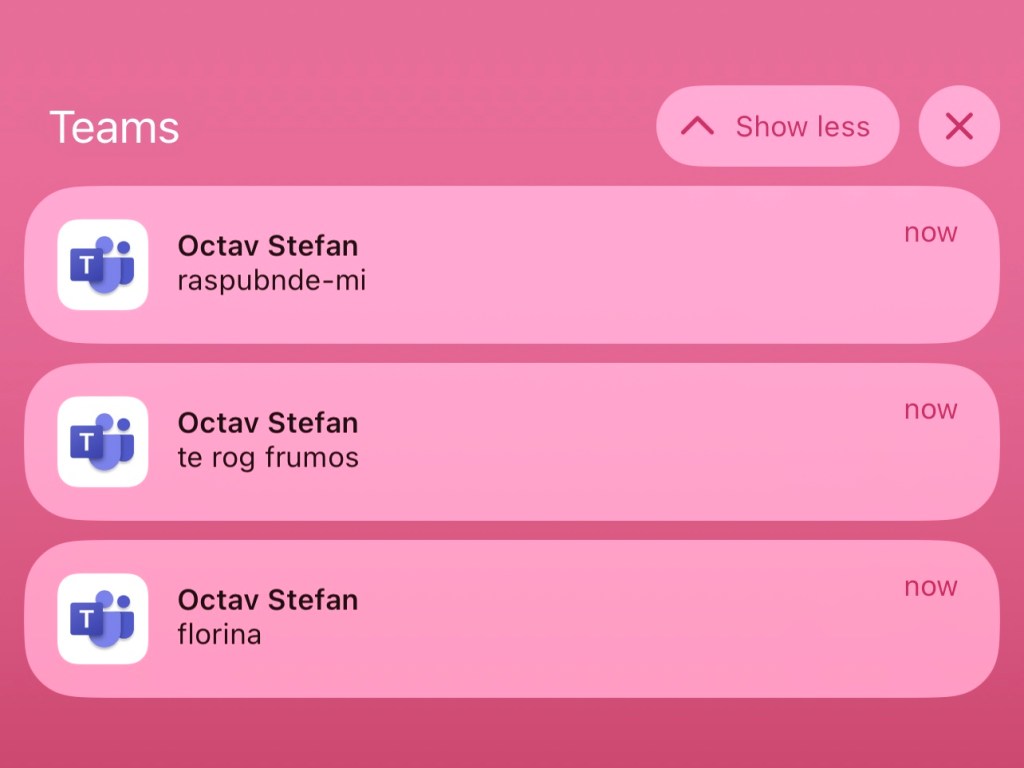Click the upward chevron icon beside Show less
Screen dimensions: 1024x768
tap(697, 126)
